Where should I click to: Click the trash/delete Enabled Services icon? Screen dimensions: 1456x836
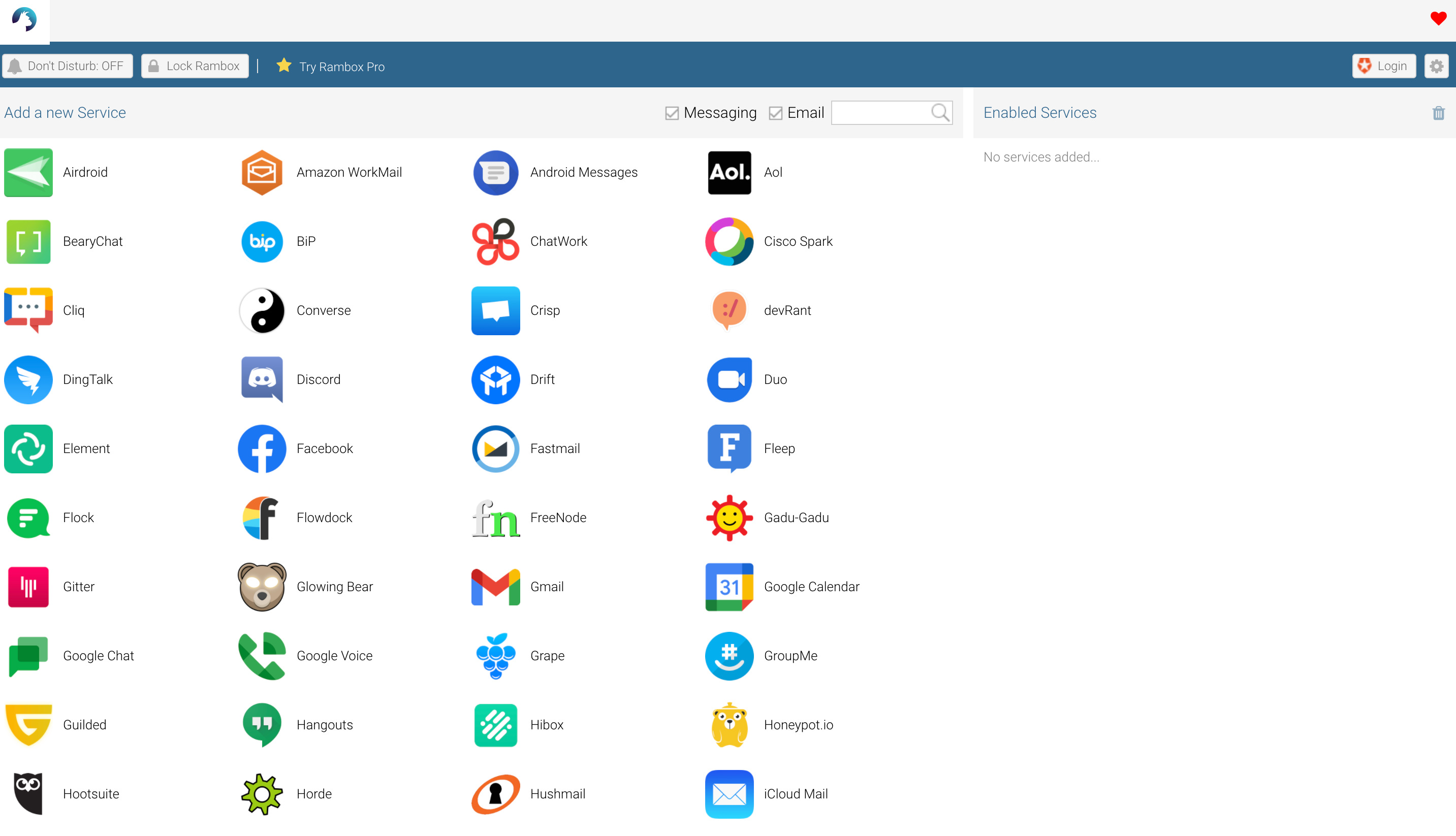[x=1438, y=113]
